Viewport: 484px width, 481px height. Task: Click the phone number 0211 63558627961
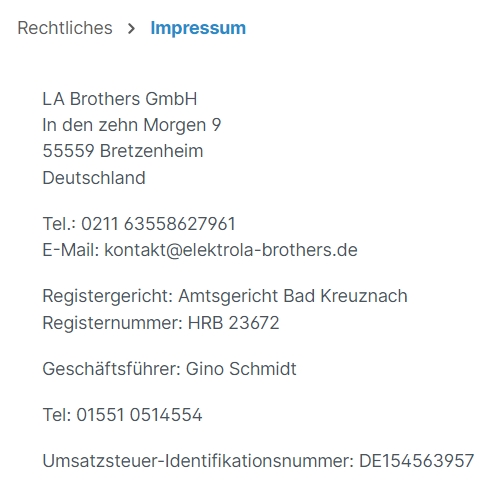[158, 224]
